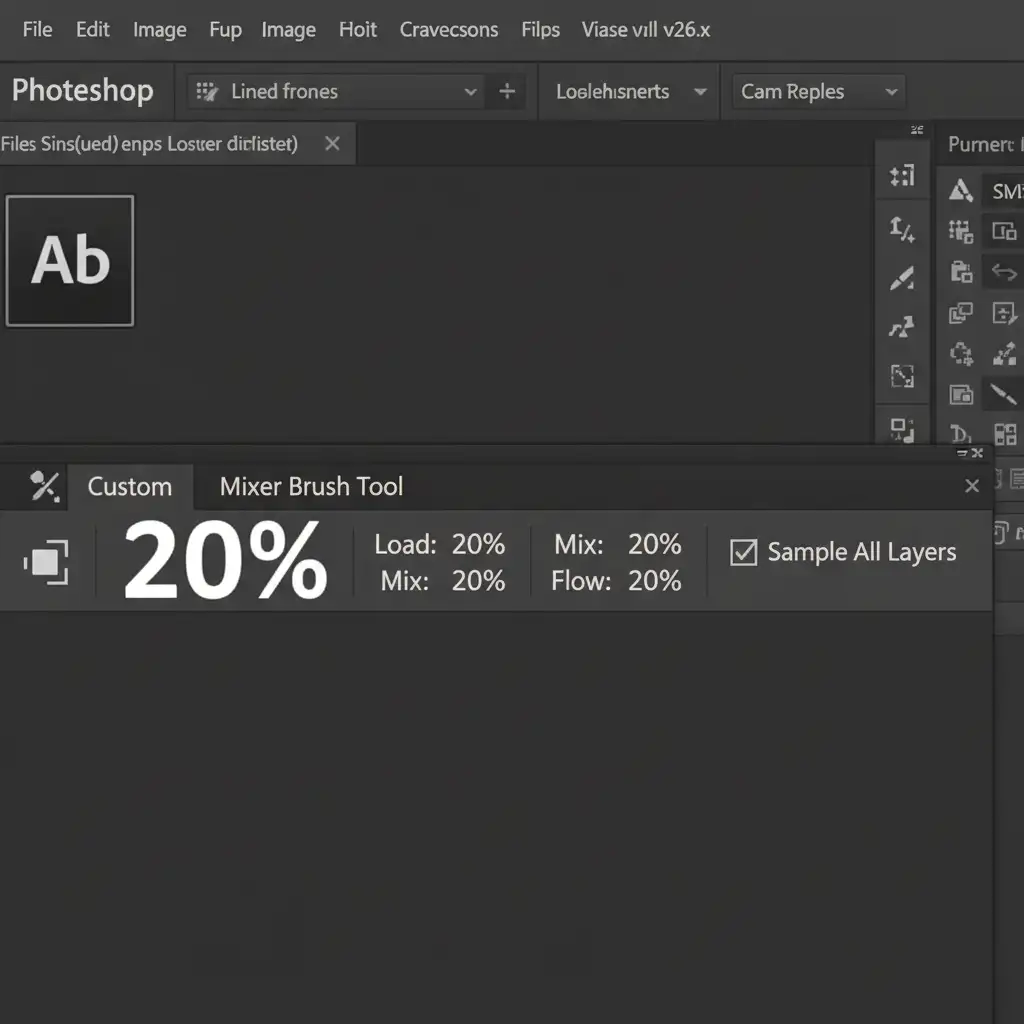This screenshot has width=1024, height=1024.
Task: Click the grid icon before Lined frones
Action: [207, 92]
